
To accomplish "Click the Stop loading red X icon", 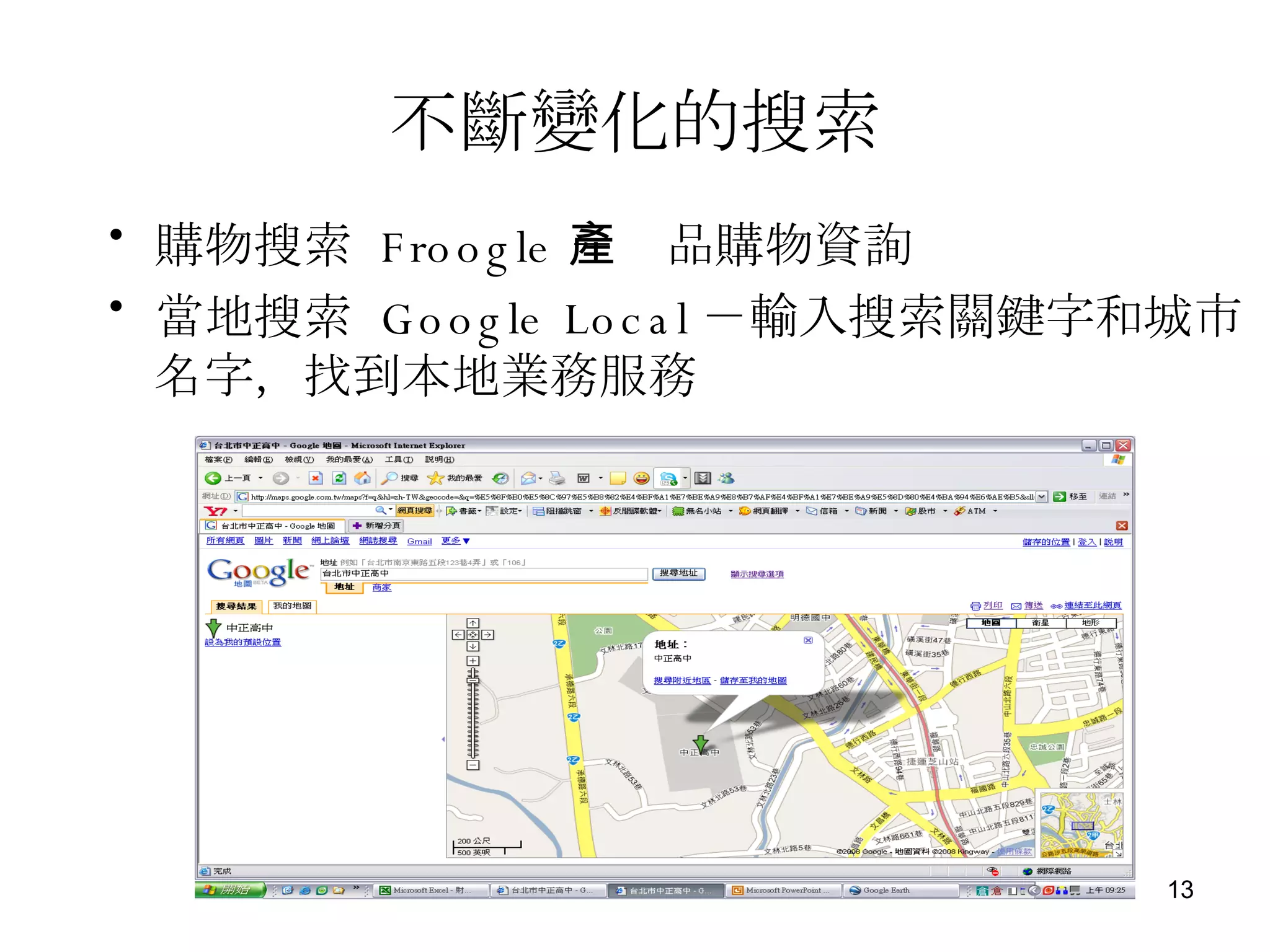I will pyautogui.click(x=316, y=478).
